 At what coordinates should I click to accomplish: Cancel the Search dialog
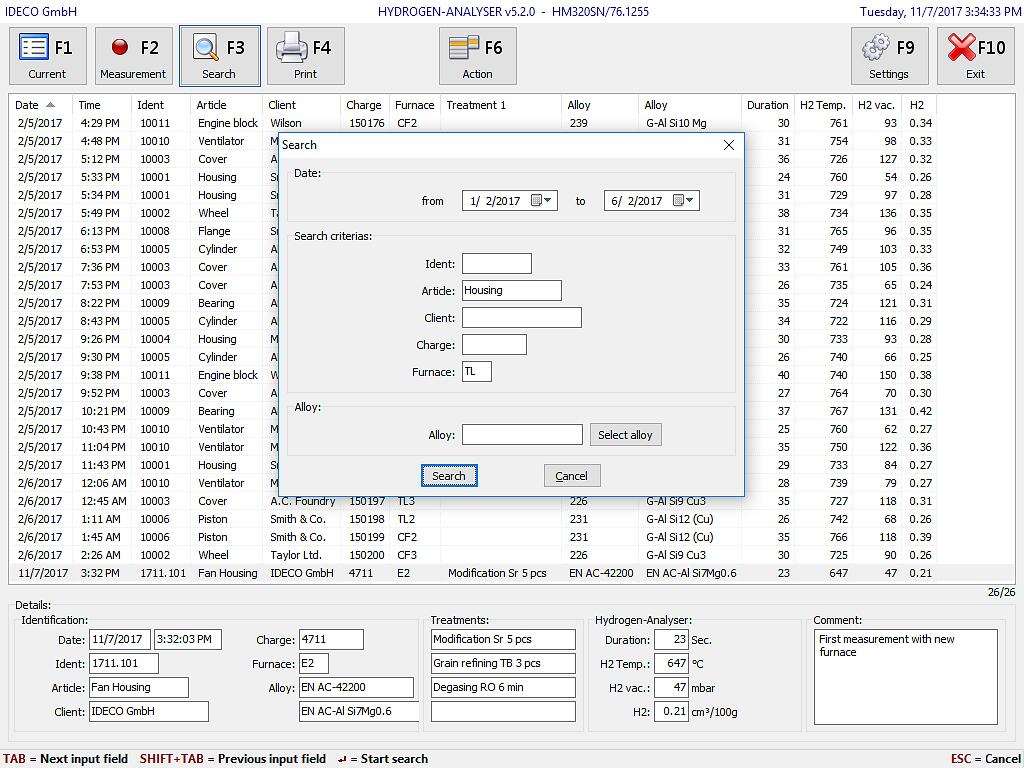pyautogui.click(x=571, y=476)
